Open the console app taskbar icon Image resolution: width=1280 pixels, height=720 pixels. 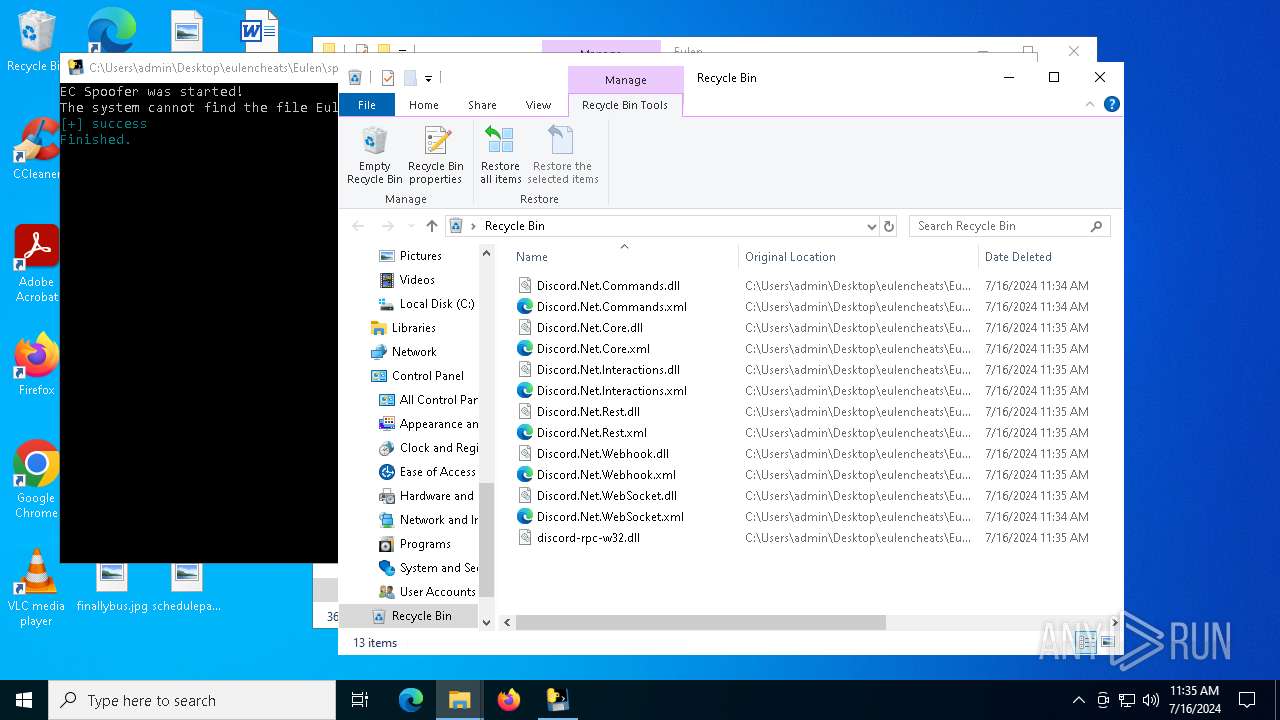click(557, 700)
